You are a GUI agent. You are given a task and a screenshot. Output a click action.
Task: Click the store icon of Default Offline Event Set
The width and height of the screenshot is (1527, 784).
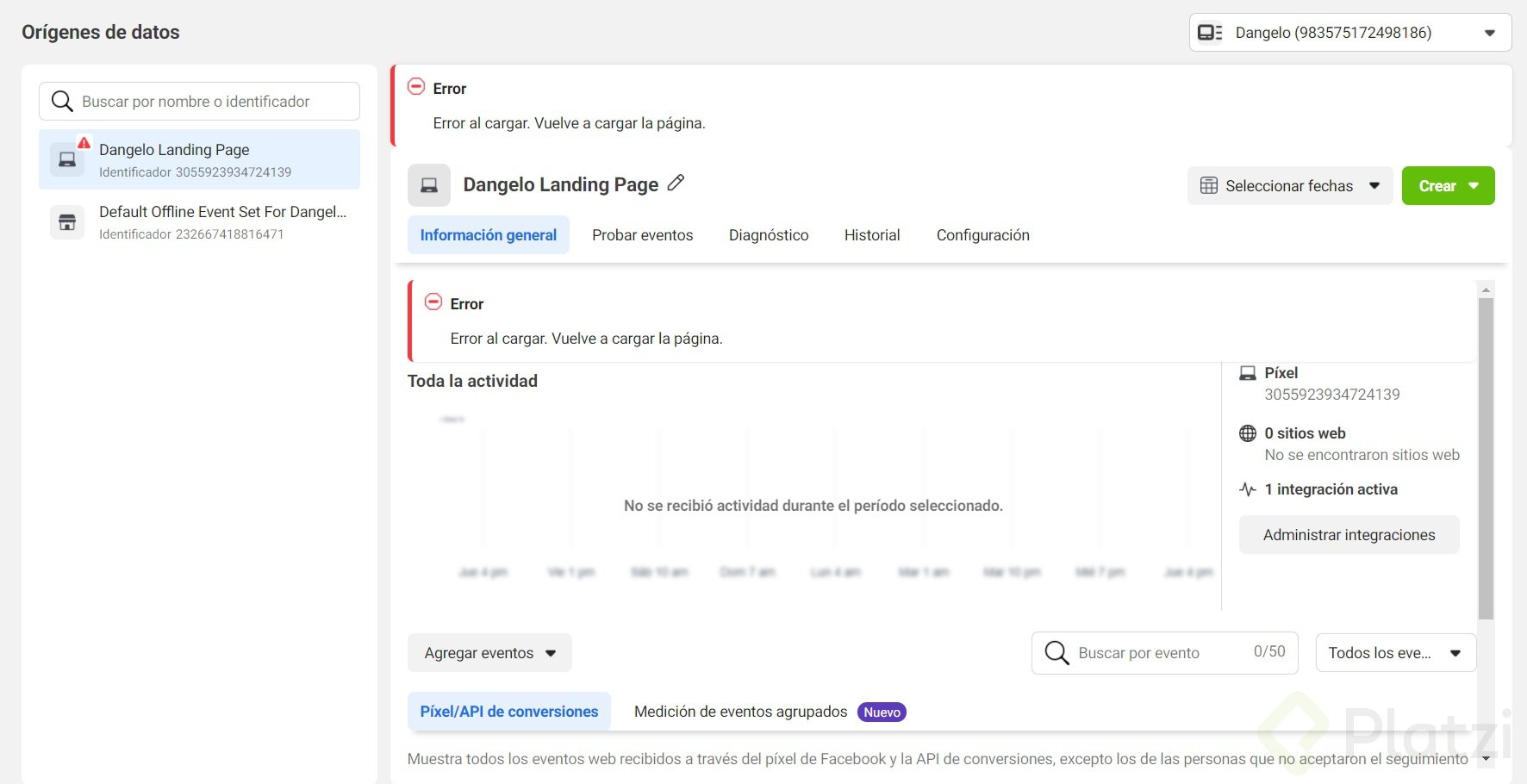(x=67, y=222)
